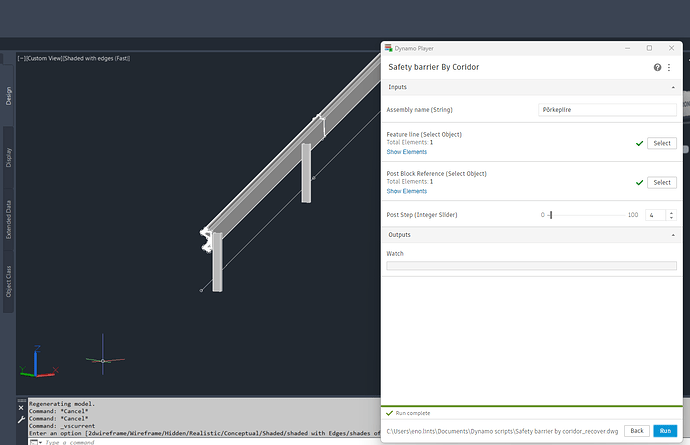The height and width of the screenshot is (445, 690).
Task: Click the UCS axis icon
Action: click(x=37, y=362)
